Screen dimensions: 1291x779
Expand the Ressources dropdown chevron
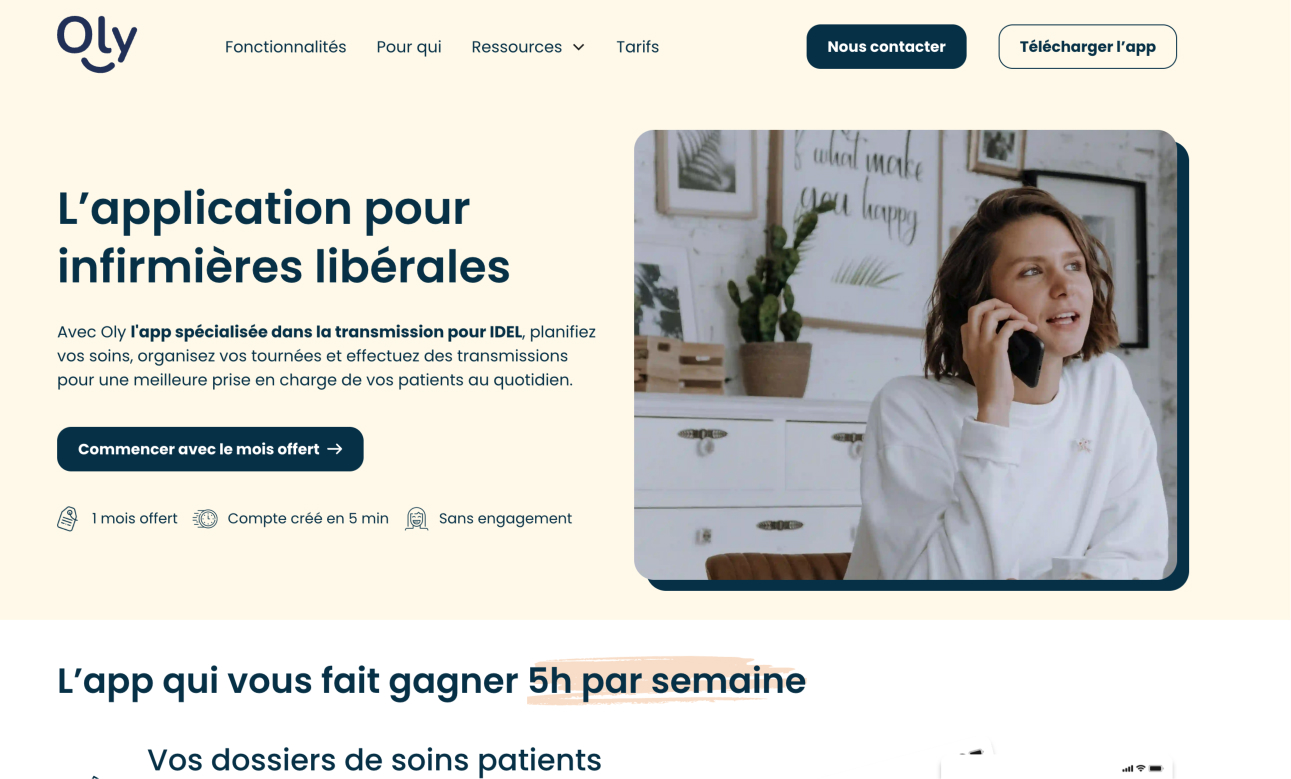click(578, 47)
